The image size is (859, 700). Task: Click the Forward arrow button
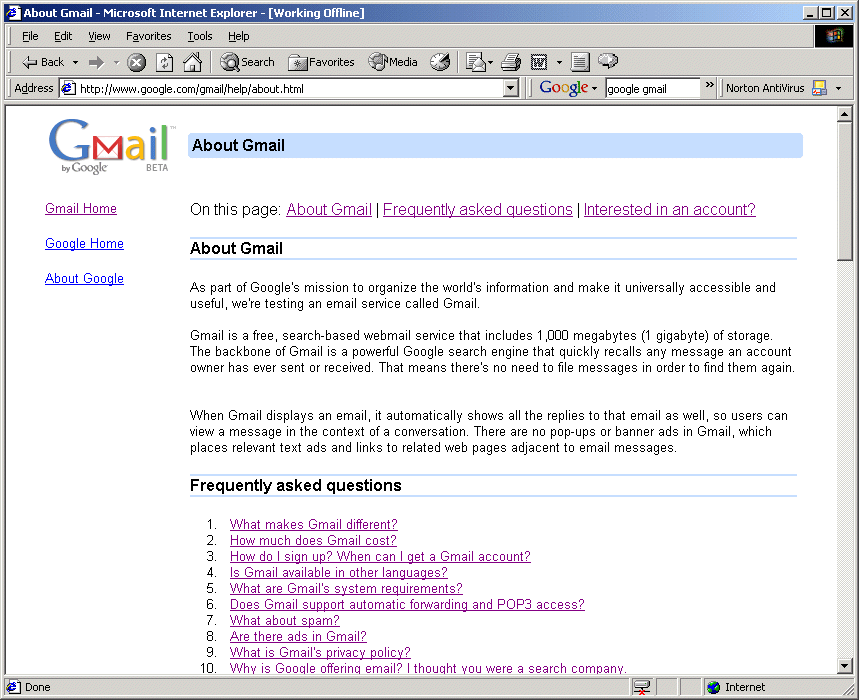96,62
